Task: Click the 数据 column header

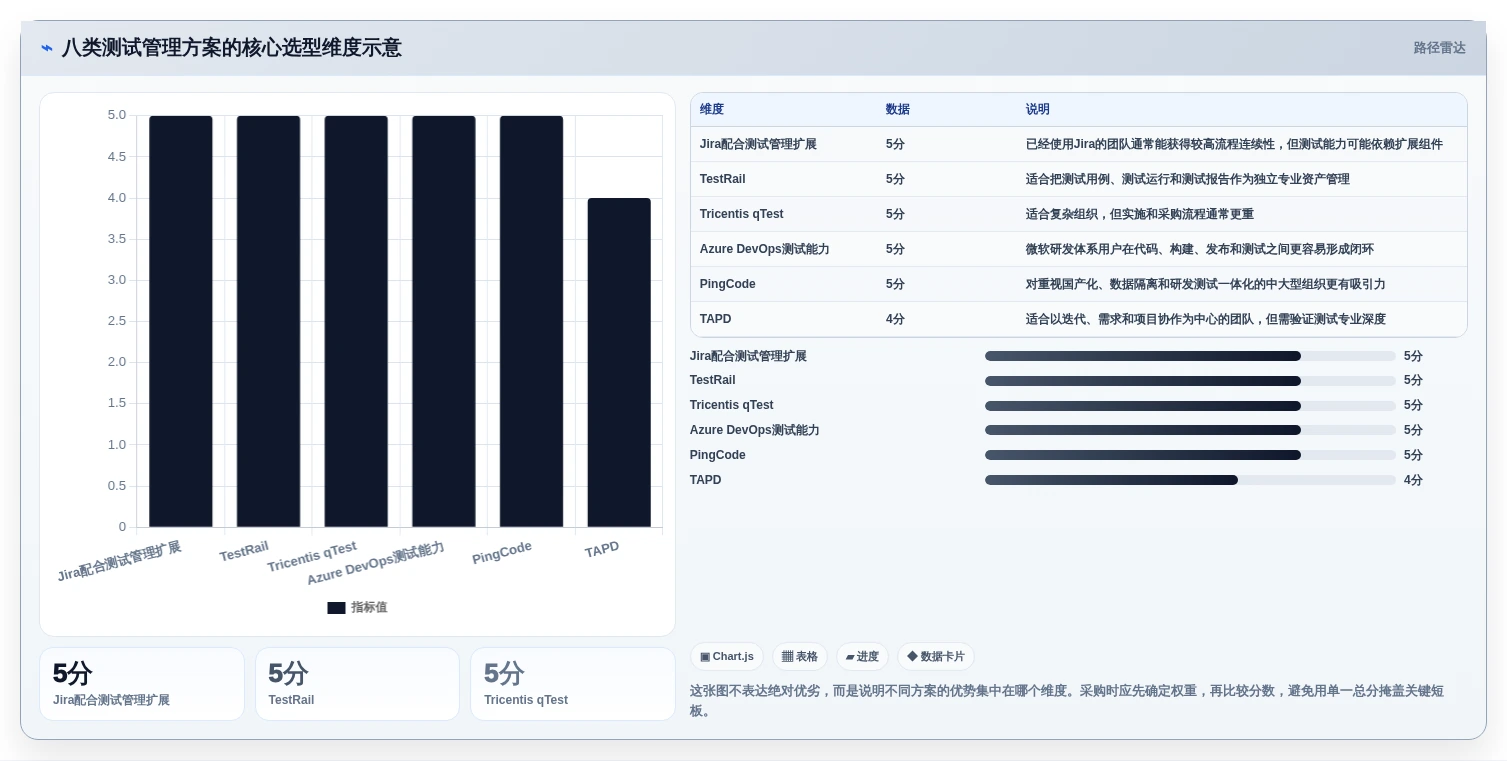Action: click(898, 109)
